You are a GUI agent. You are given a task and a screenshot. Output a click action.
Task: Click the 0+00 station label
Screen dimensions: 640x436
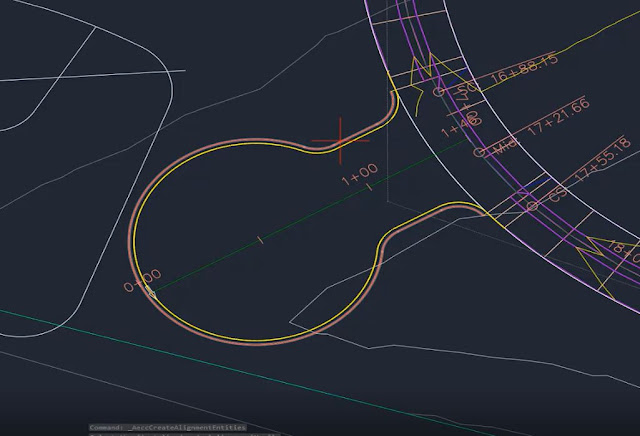click(142, 280)
